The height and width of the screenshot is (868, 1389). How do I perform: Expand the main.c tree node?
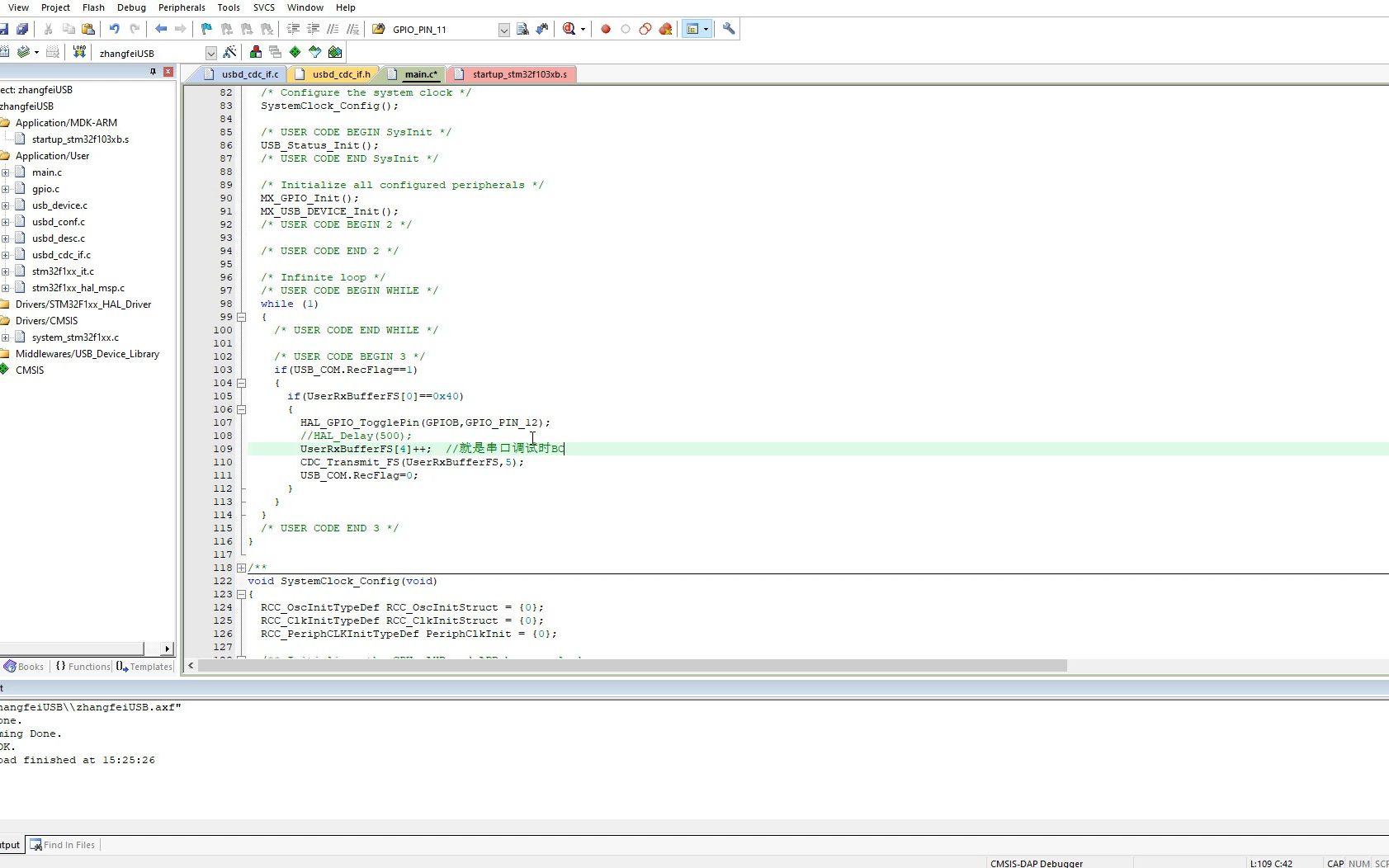6,172
